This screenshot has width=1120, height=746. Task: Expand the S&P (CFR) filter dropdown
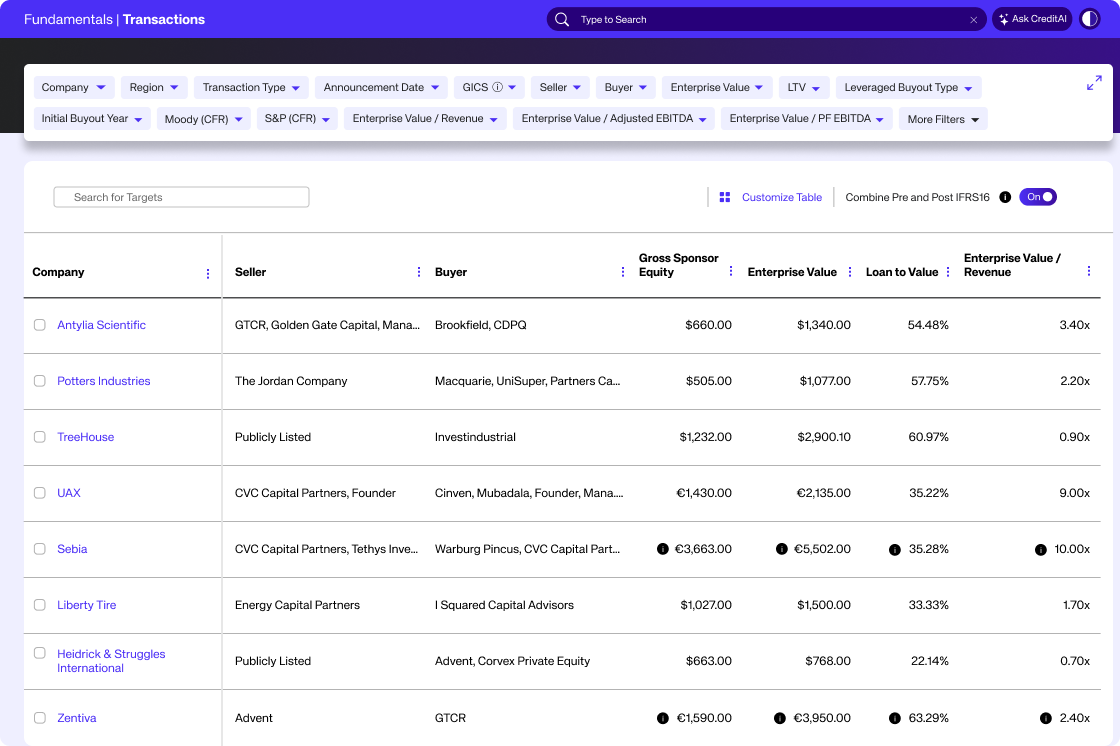[297, 119]
